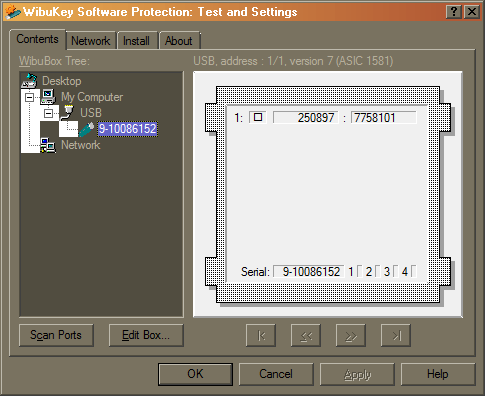
Task: Click the Cancel button
Action: [276, 374]
